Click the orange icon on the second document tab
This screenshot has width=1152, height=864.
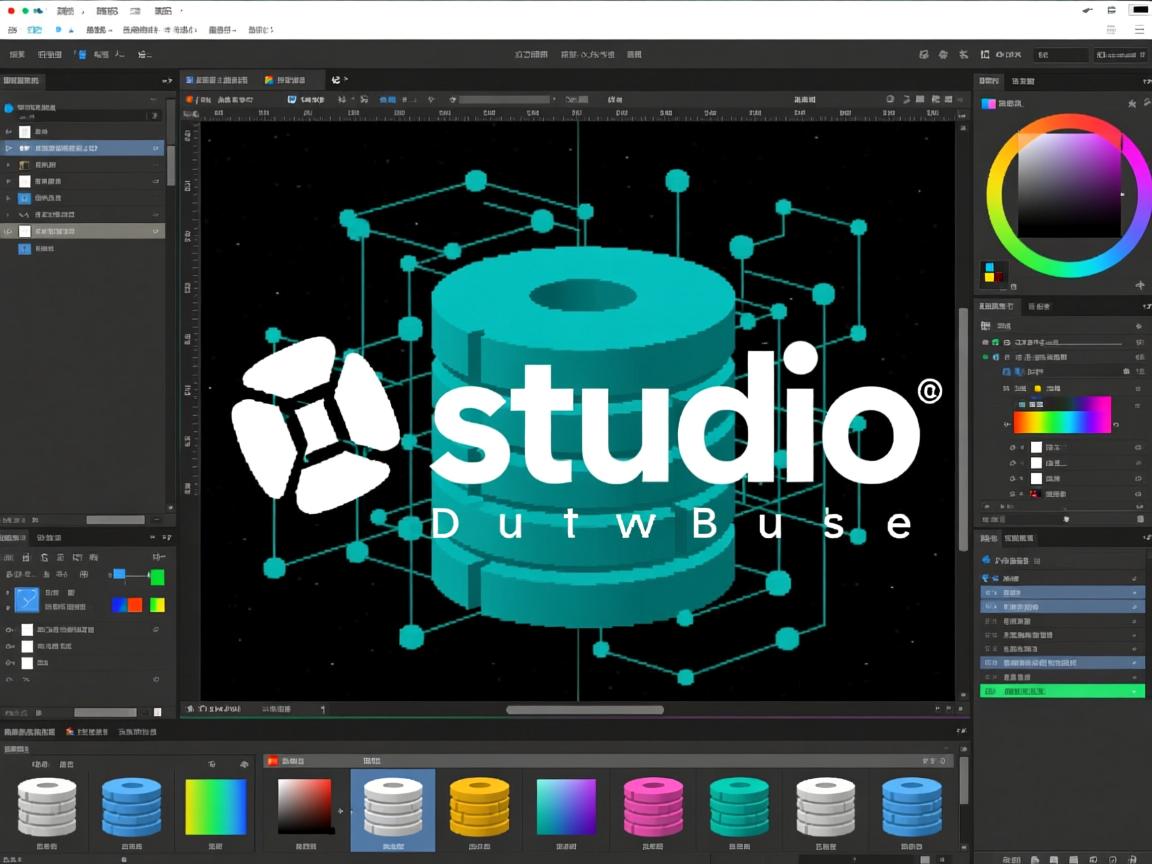pyautogui.click(x=267, y=79)
